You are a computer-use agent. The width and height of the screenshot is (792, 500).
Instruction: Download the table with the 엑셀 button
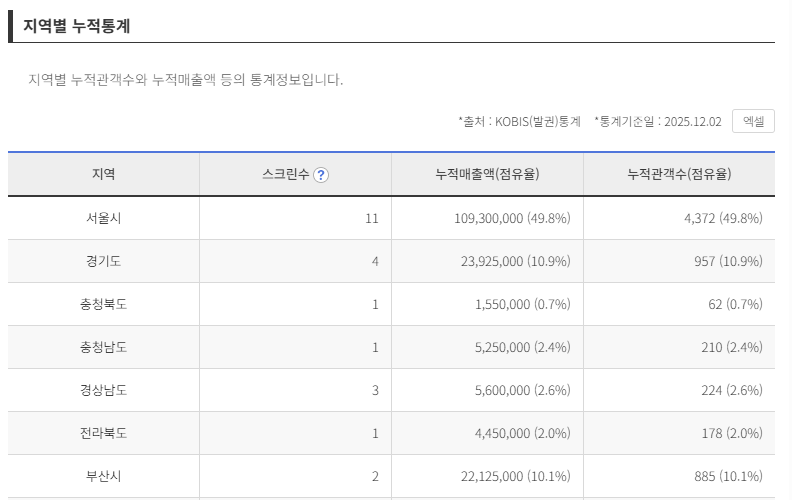(x=753, y=121)
